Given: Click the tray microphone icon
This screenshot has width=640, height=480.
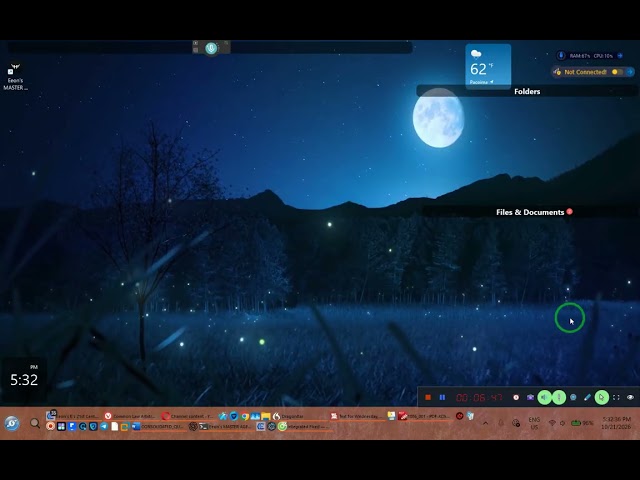Looking at the screenshot, I should pyautogui.click(x=501, y=423).
